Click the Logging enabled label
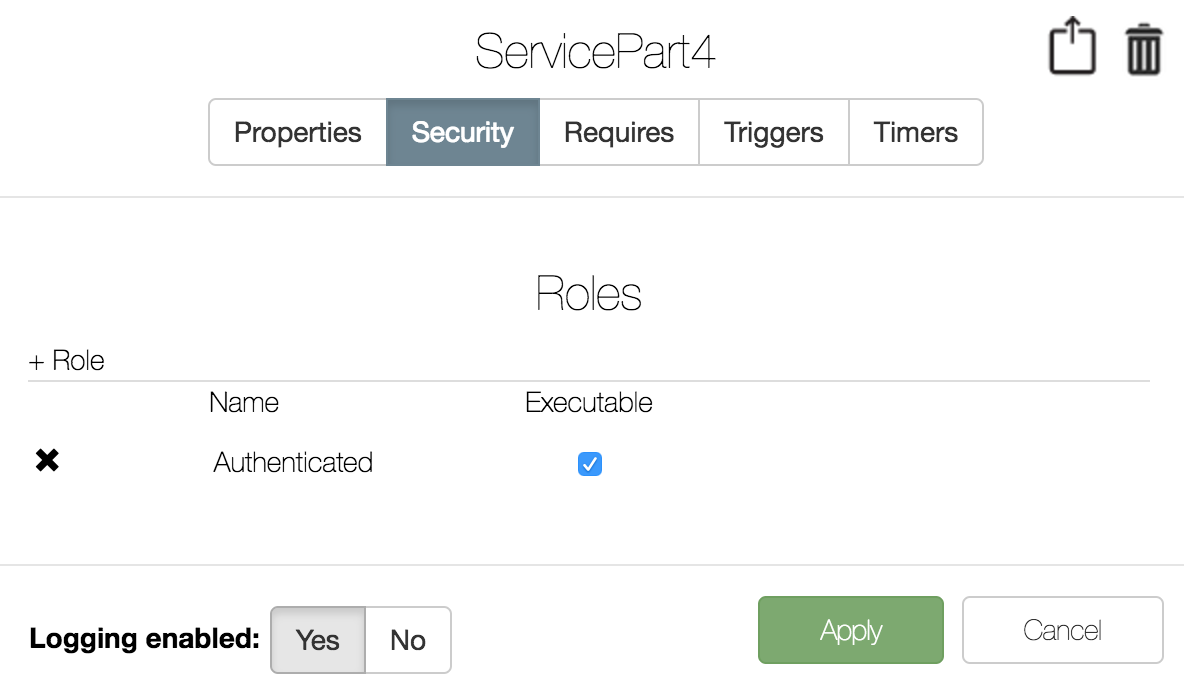This screenshot has width=1184, height=698. (x=144, y=639)
